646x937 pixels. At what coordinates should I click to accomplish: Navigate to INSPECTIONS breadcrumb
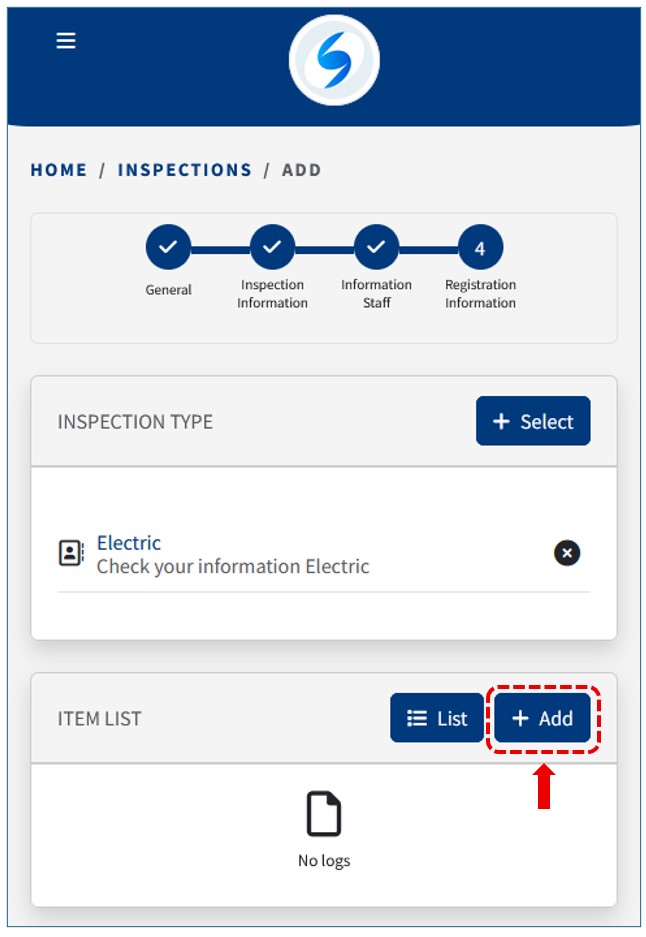[x=185, y=170]
